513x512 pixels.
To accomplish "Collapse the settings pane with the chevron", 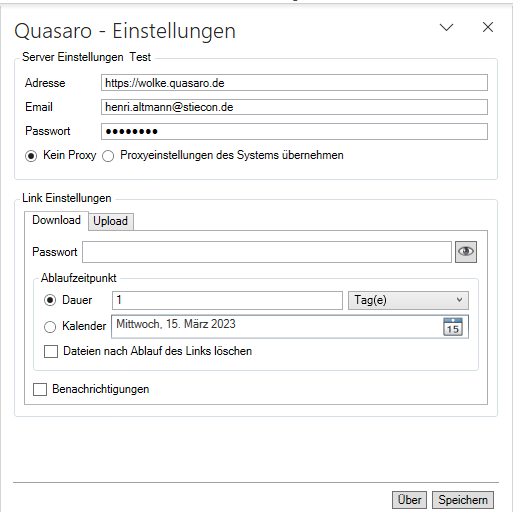I will coord(446,27).
